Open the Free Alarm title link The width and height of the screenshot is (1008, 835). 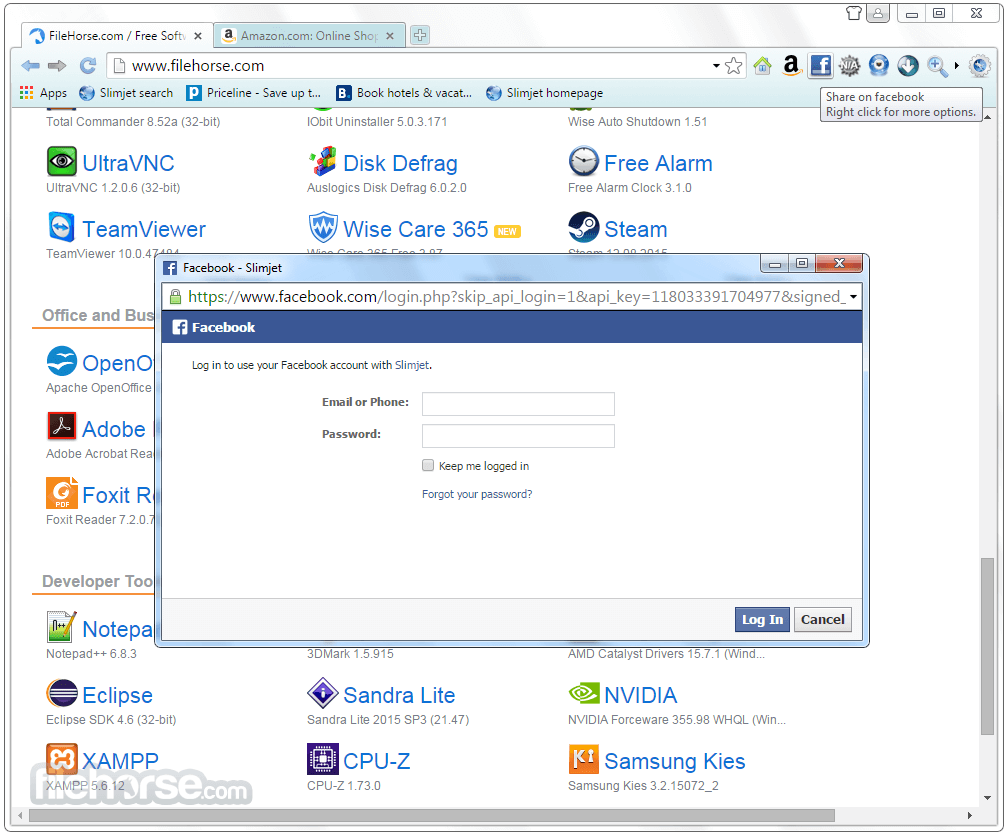coord(658,163)
